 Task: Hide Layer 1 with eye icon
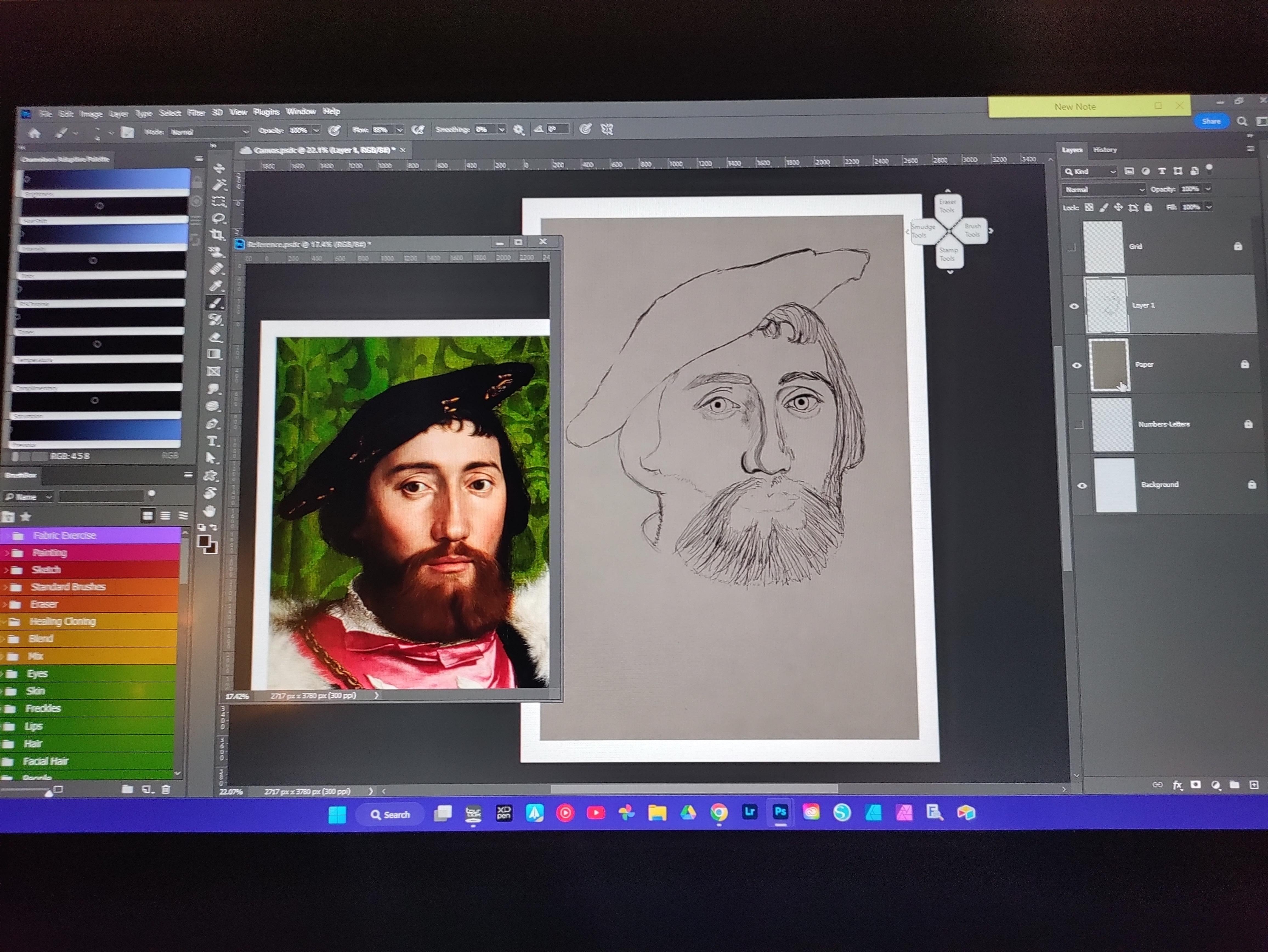pos(1074,306)
